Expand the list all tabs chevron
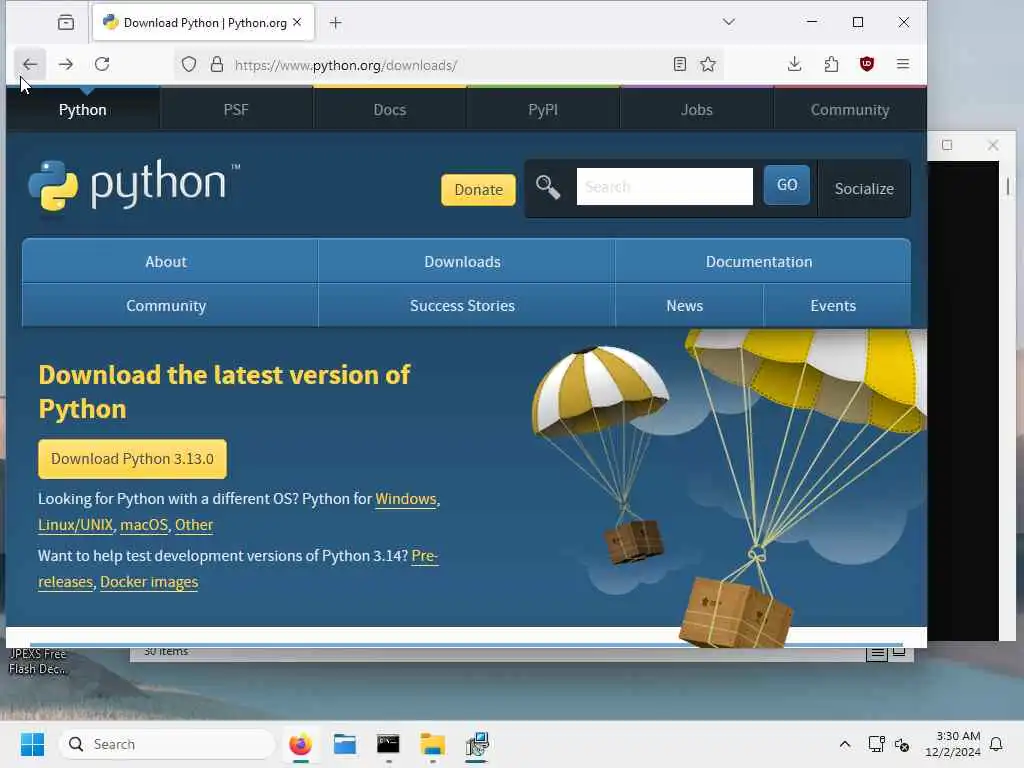1024x768 pixels. tap(729, 22)
